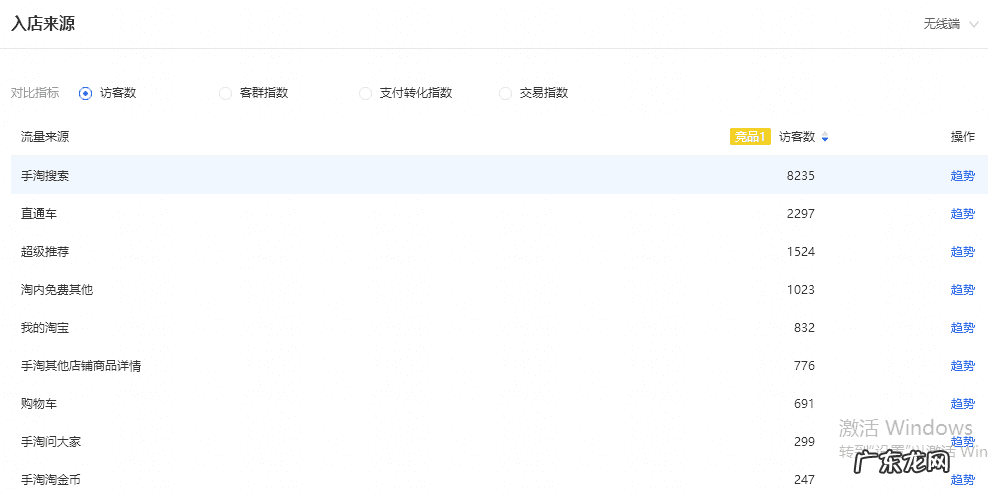
Task: Click the 淘内免费其他 source name
Action: pyautogui.click(x=57, y=289)
